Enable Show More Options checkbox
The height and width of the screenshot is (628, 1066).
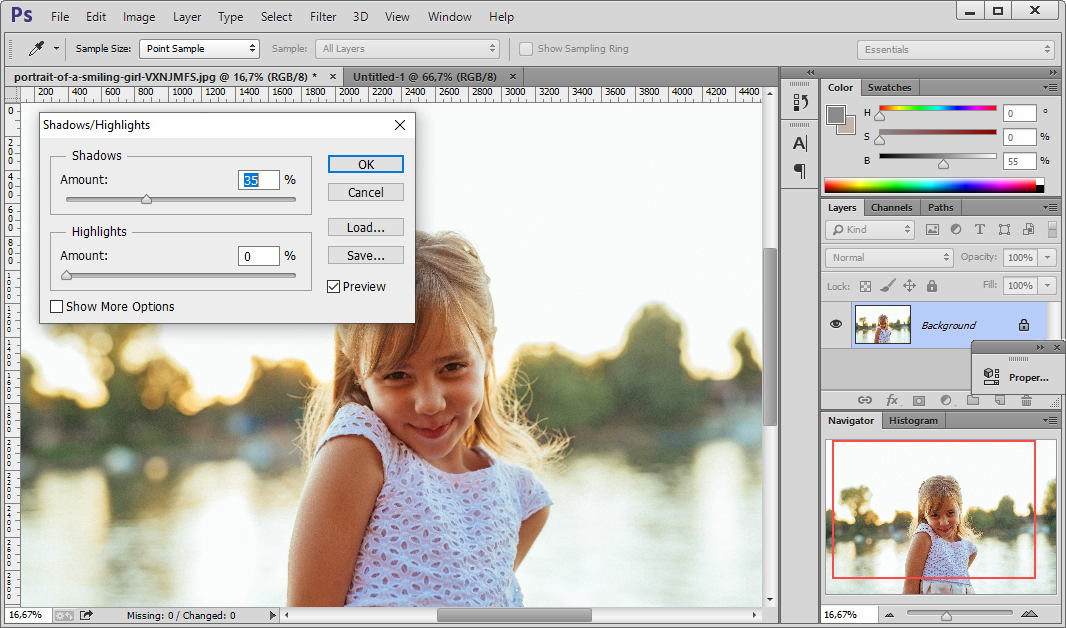57,307
